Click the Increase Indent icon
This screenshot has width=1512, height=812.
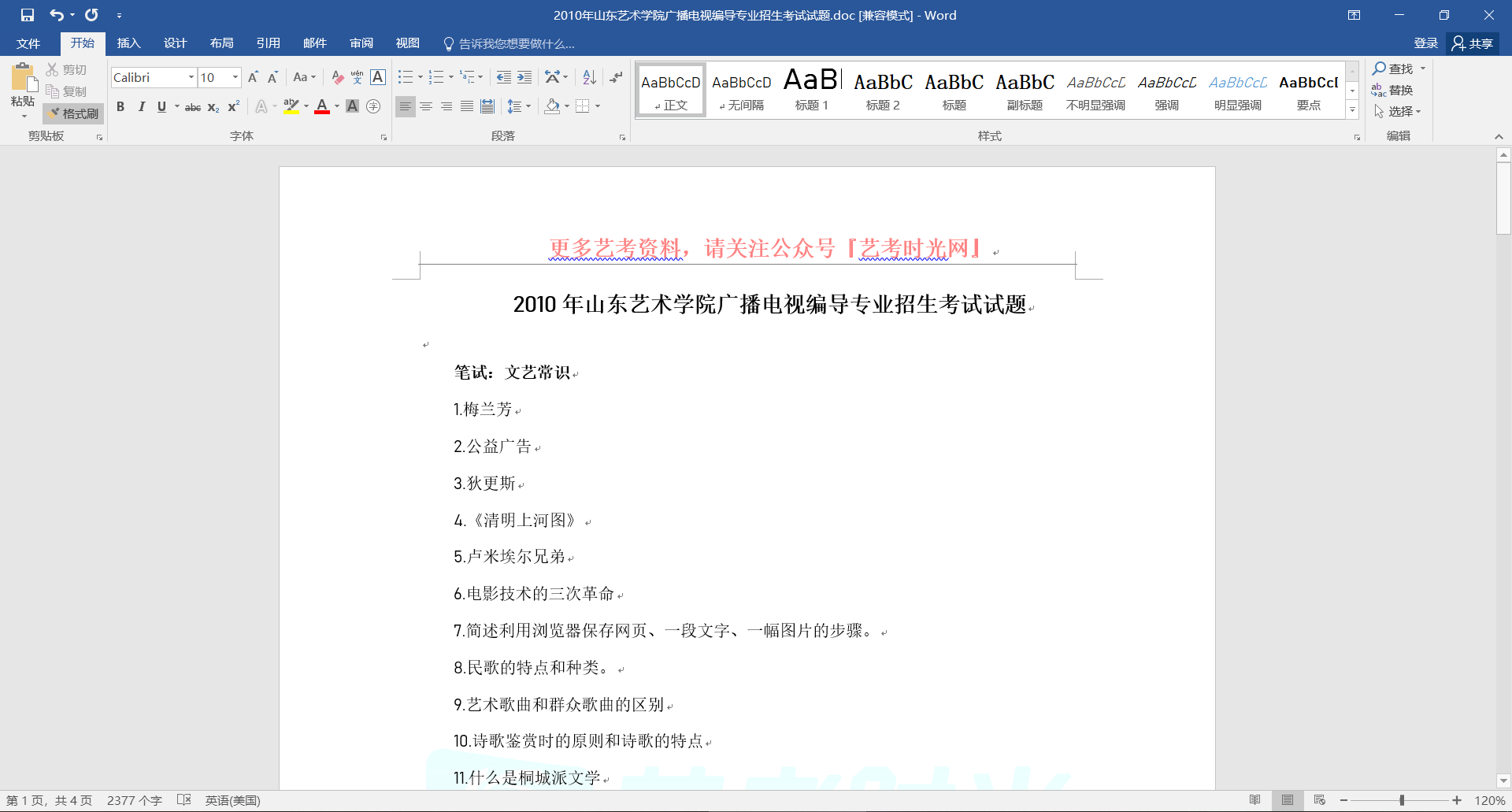click(524, 77)
